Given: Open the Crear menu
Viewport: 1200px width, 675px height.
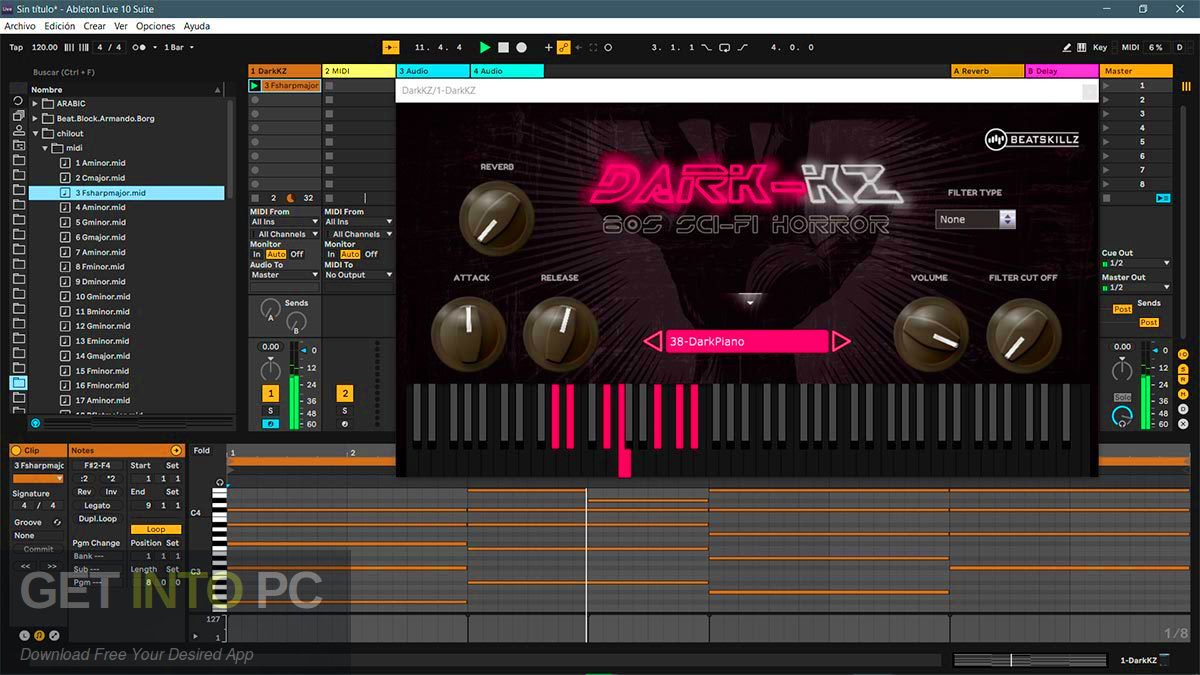Looking at the screenshot, I should pyautogui.click(x=95, y=26).
